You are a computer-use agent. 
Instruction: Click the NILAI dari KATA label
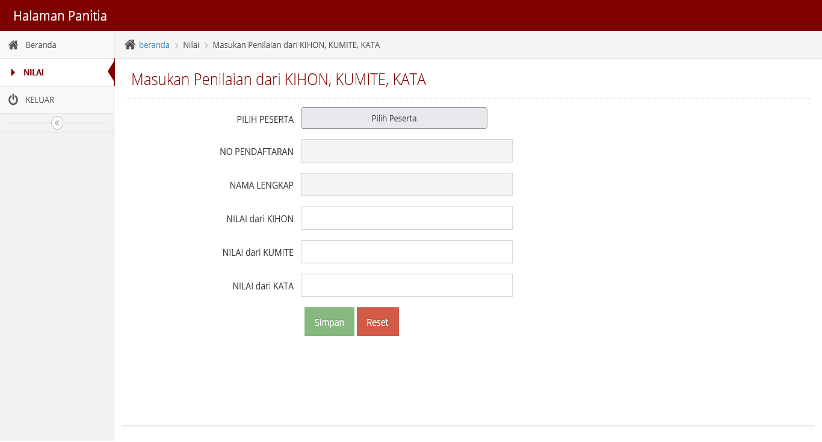point(263,286)
